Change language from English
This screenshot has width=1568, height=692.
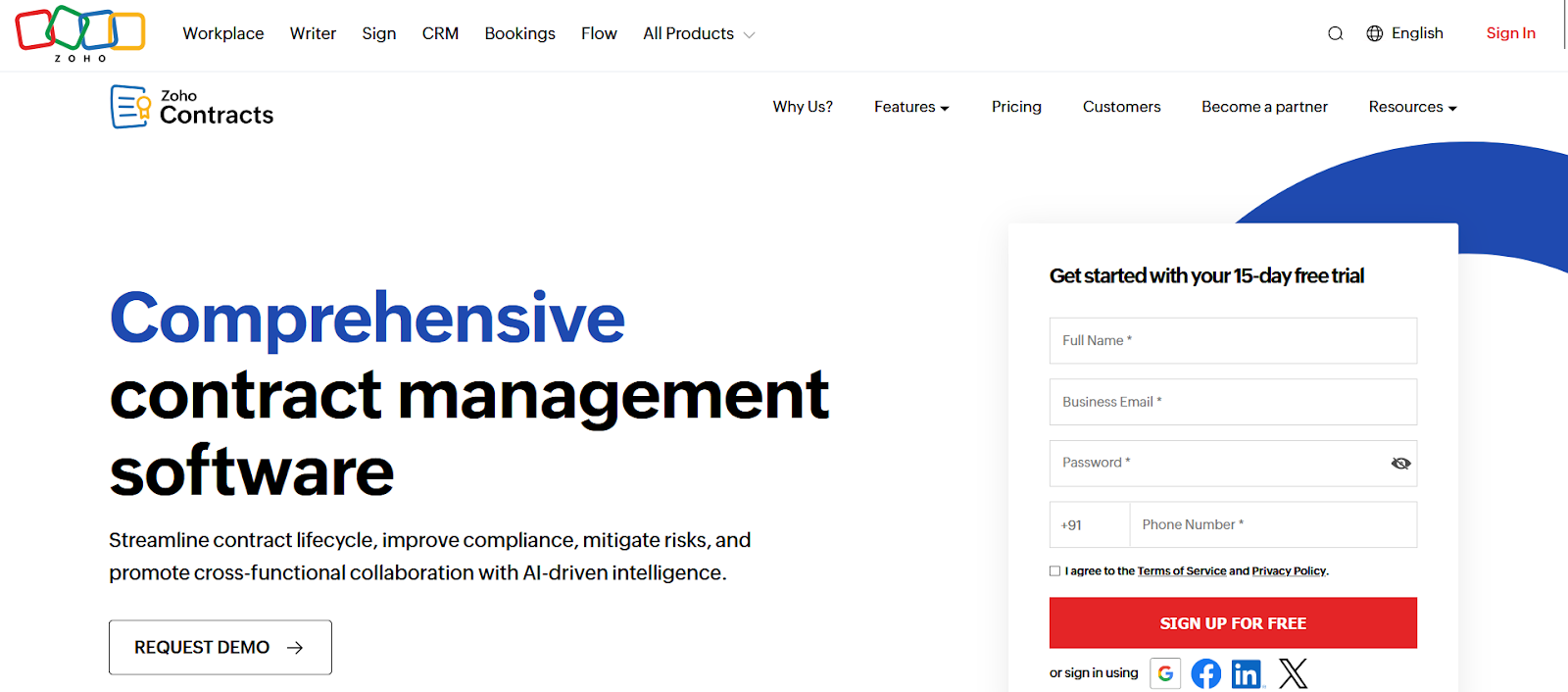point(1404,33)
